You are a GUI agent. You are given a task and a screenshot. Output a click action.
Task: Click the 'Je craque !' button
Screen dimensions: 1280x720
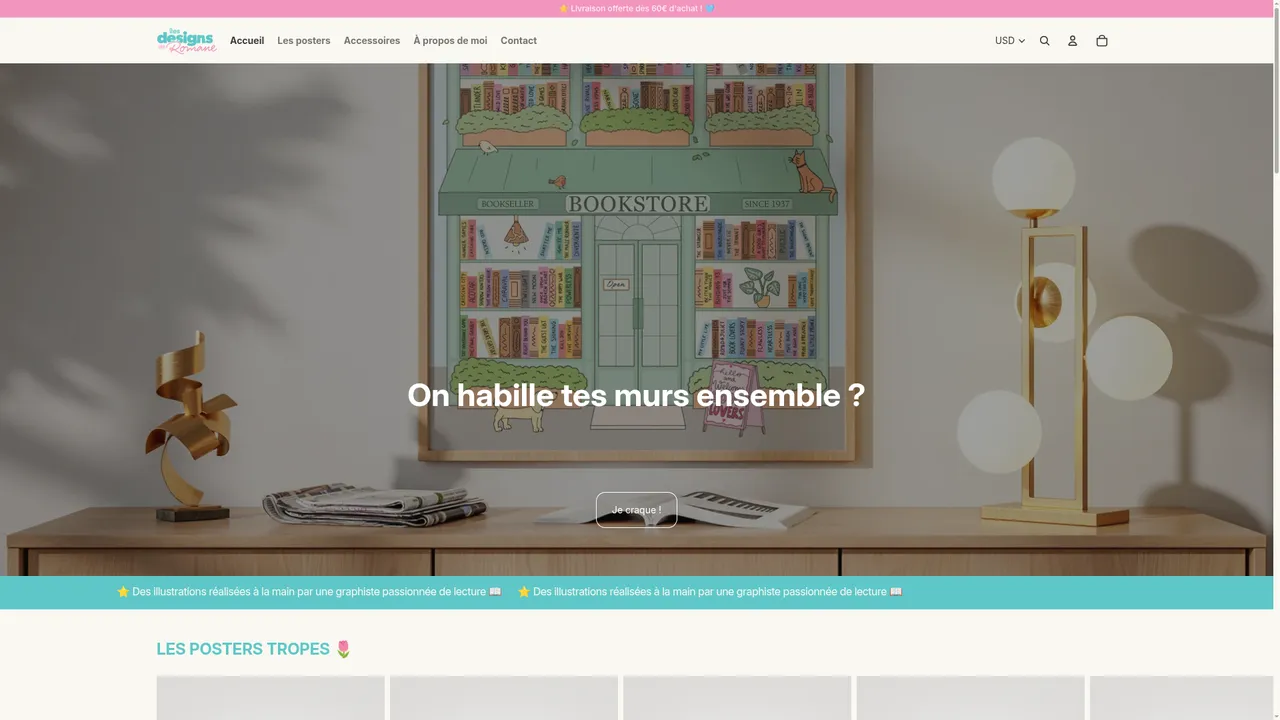click(x=636, y=510)
